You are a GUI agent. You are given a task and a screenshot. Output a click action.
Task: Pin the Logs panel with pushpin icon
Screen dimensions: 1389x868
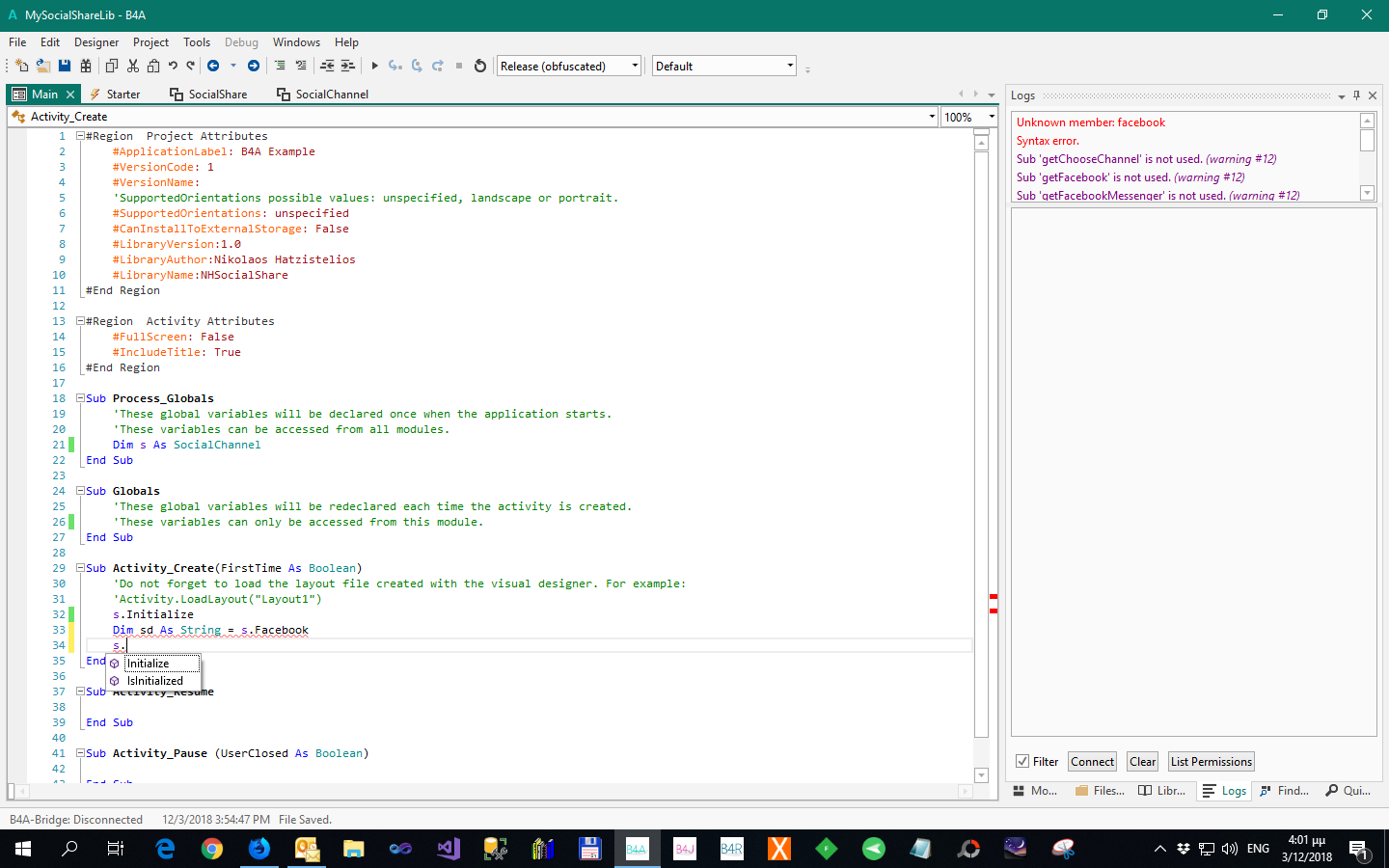click(x=1356, y=95)
